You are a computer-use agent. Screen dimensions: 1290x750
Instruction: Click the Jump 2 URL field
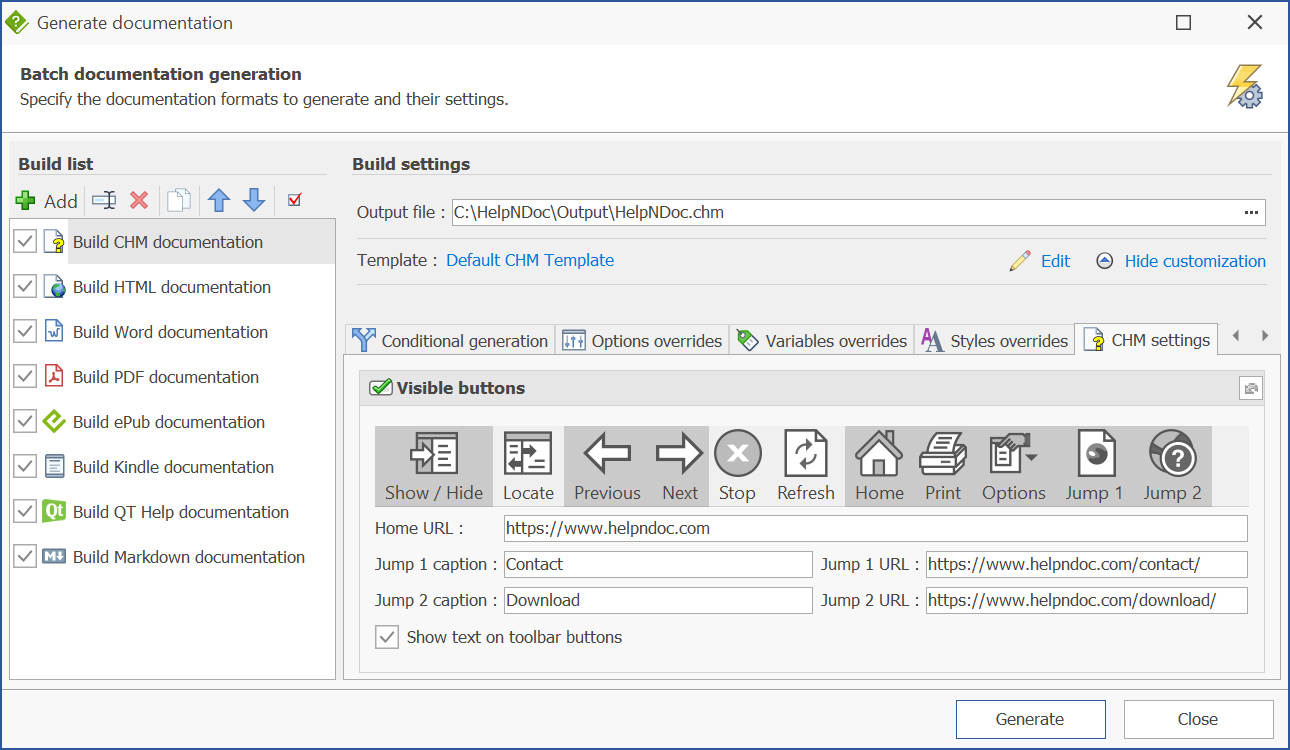(x=1087, y=600)
